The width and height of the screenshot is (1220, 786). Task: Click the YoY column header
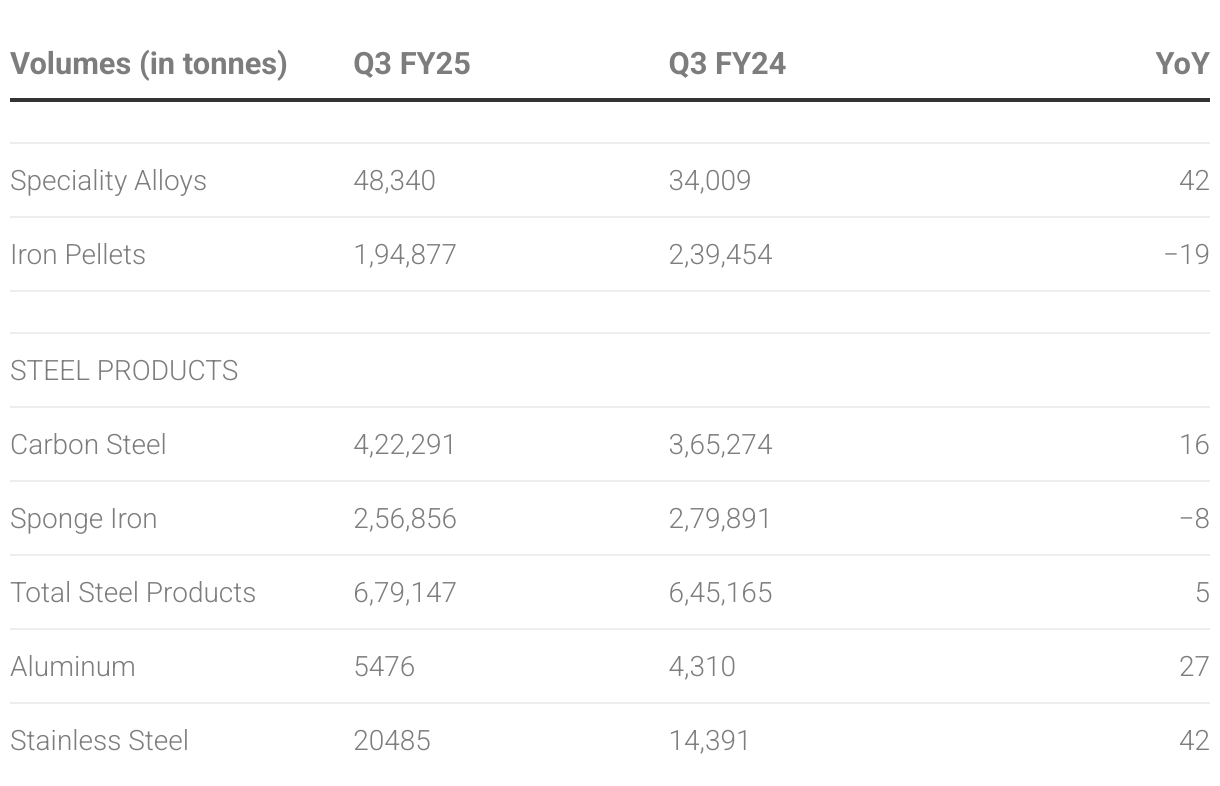[1182, 64]
